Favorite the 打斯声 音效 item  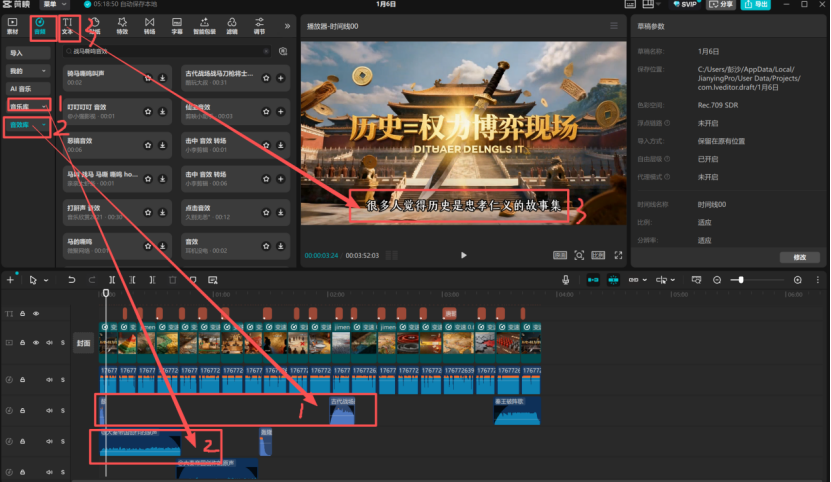click(x=148, y=213)
